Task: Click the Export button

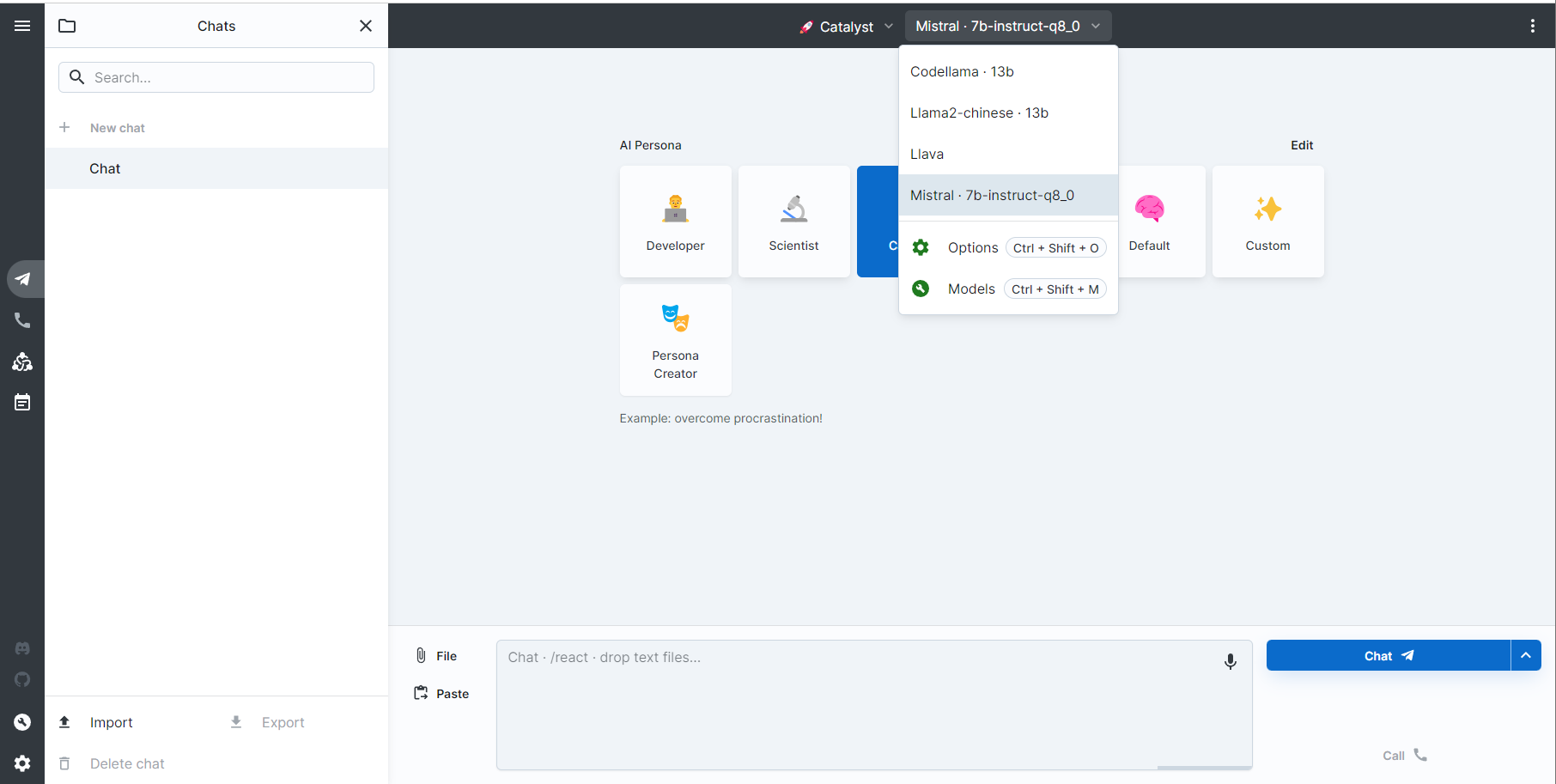Action: (302, 722)
